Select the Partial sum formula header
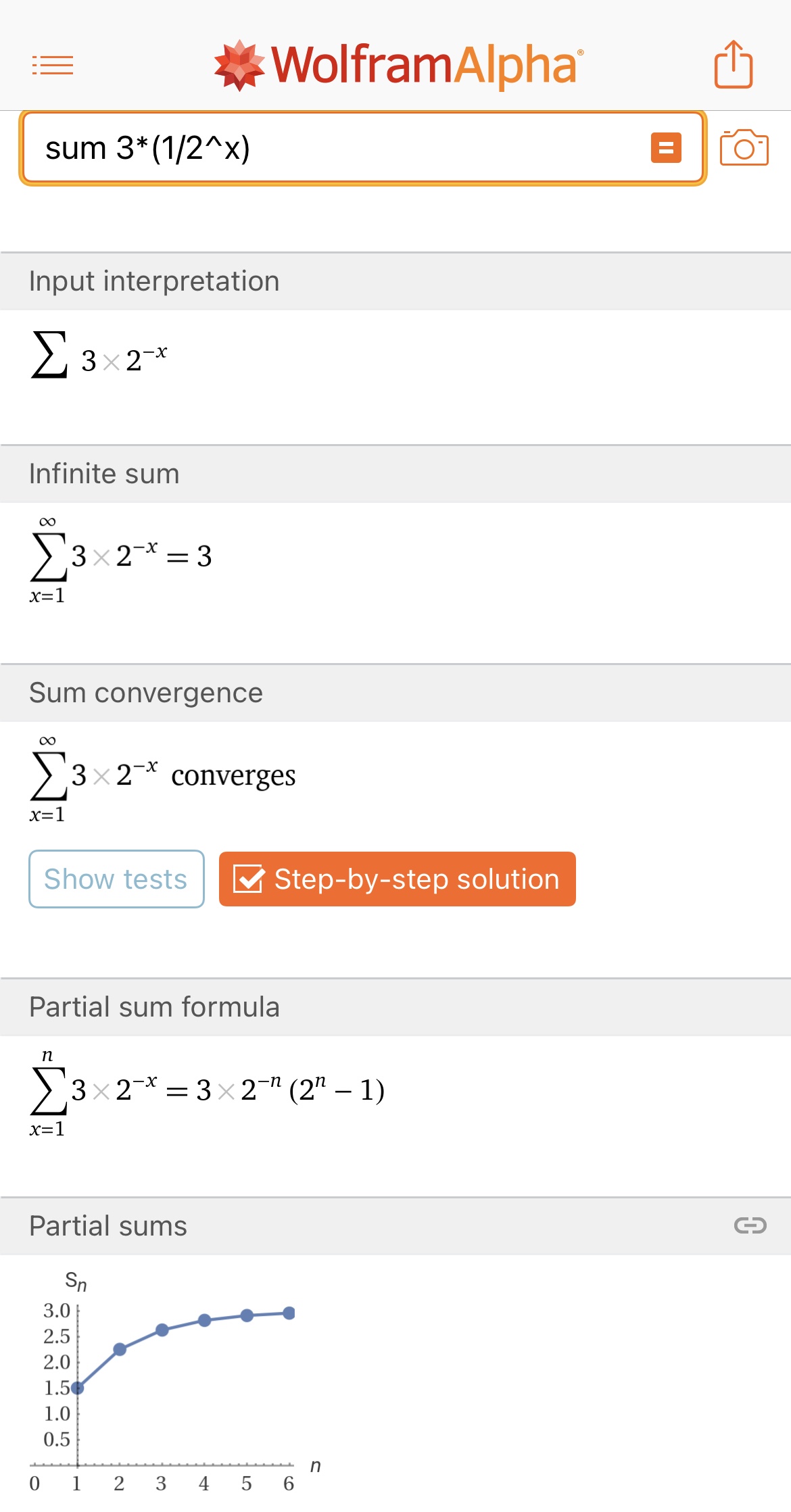Image resolution: width=791 pixels, height=1512 pixels. pyautogui.click(x=154, y=1007)
